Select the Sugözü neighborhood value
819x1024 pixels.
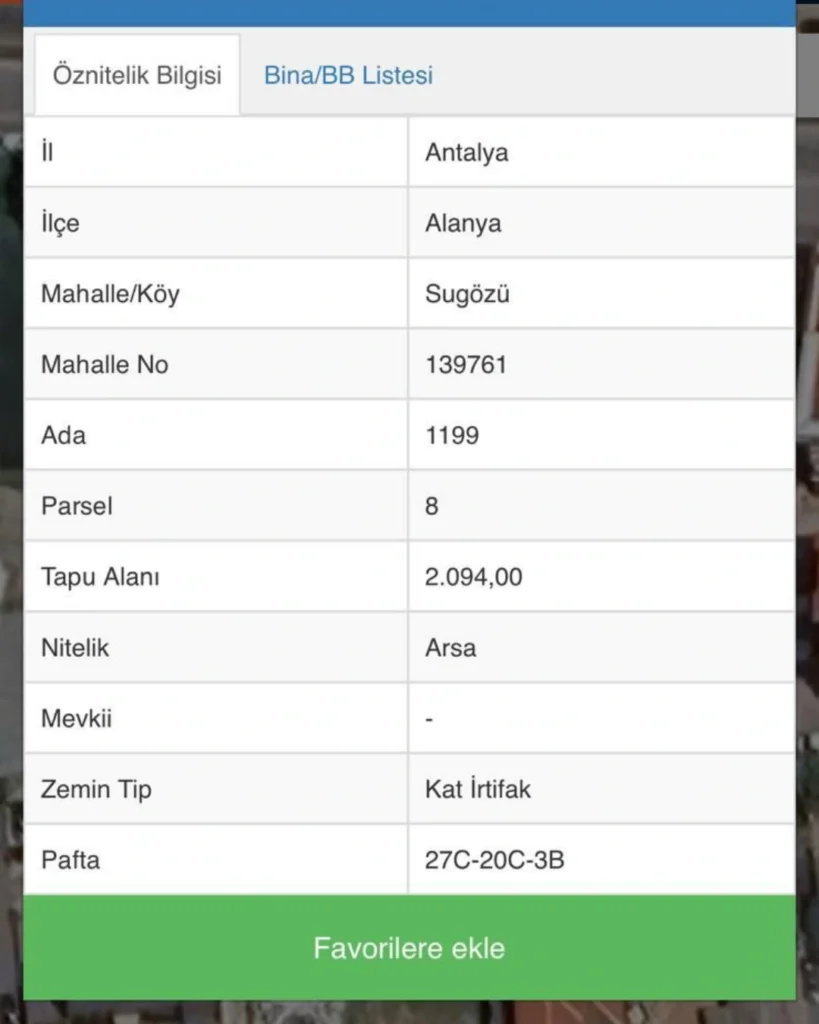tap(467, 294)
